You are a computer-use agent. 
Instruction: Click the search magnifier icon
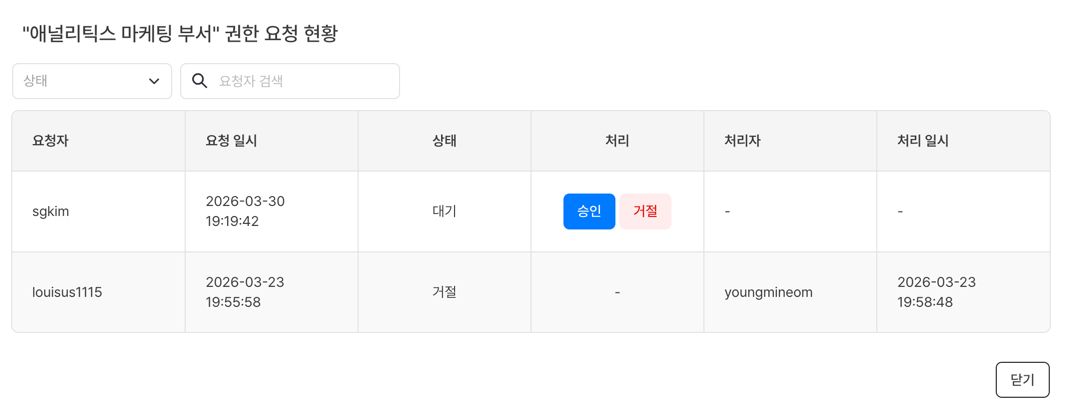point(200,81)
